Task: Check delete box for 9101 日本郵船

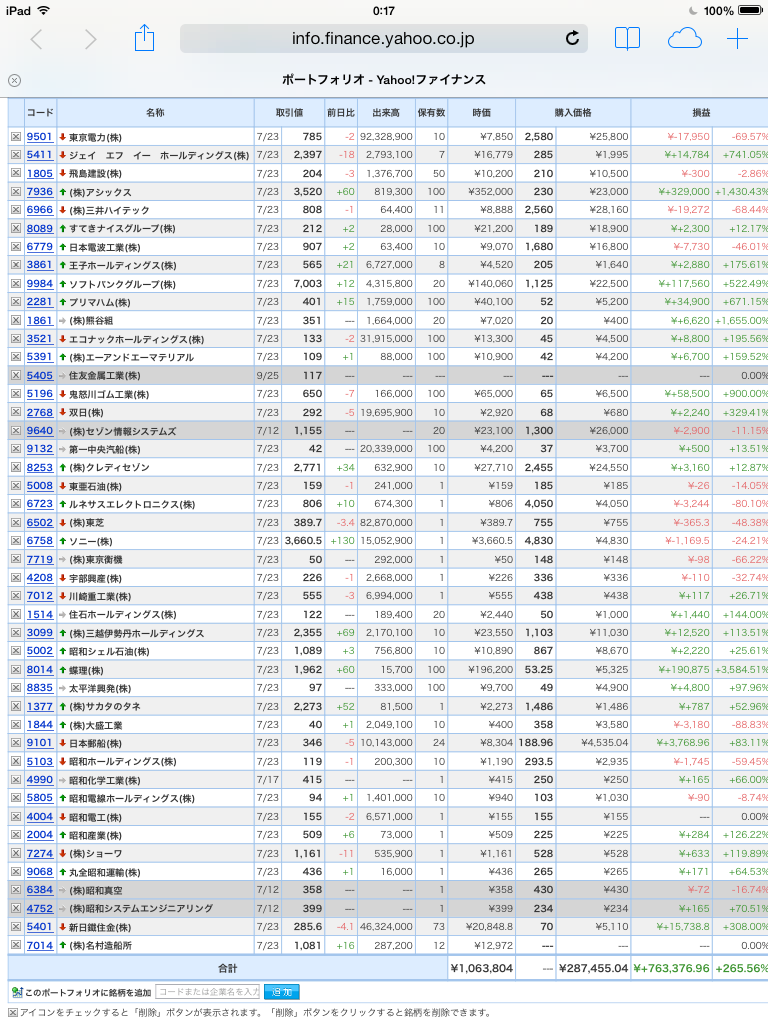Action: click(16, 743)
